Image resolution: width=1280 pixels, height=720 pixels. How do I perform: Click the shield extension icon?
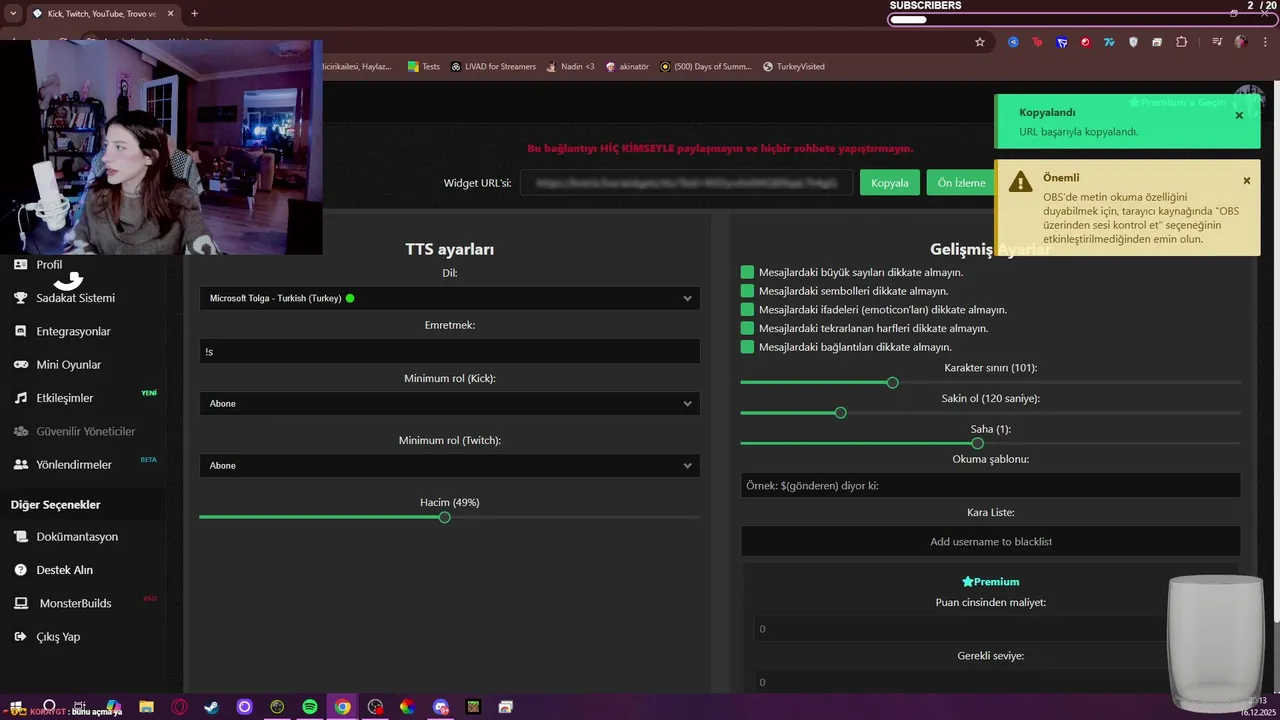pyautogui.click(x=1133, y=42)
